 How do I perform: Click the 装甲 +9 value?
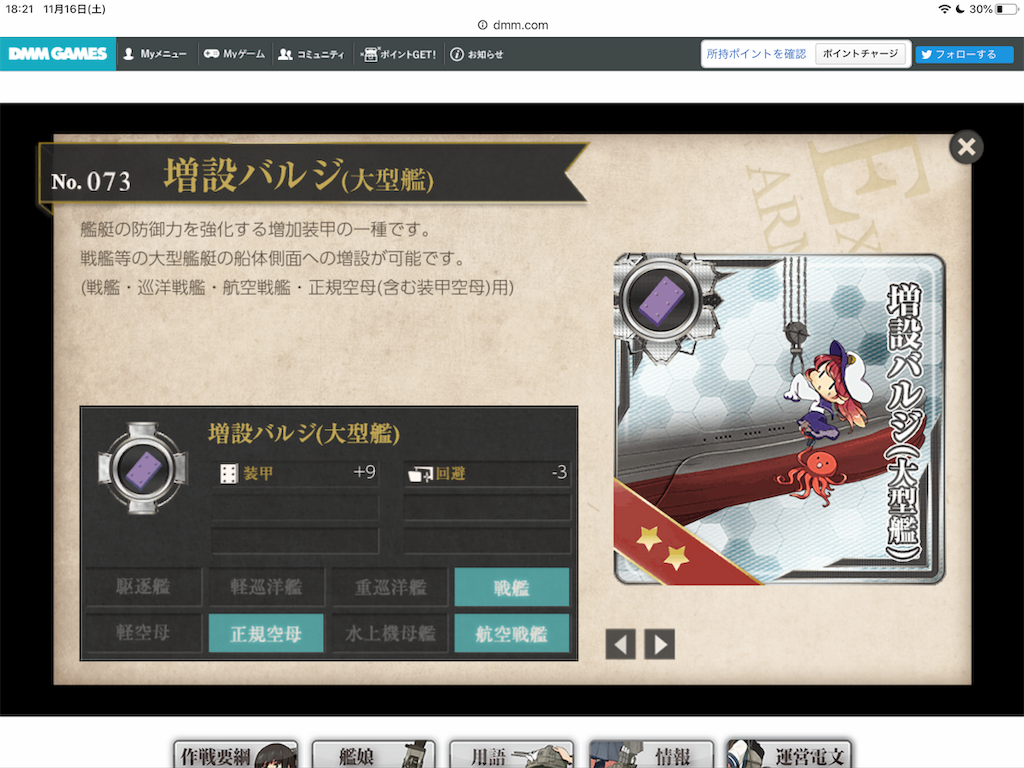(364, 472)
